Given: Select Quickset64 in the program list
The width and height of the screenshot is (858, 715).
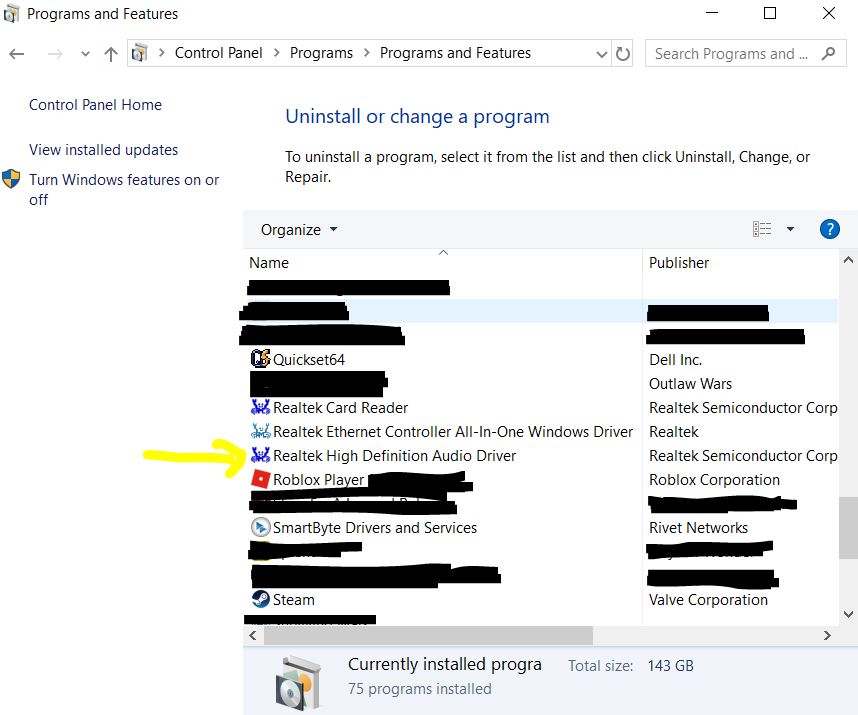Looking at the screenshot, I should pyautogui.click(x=309, y=360).
